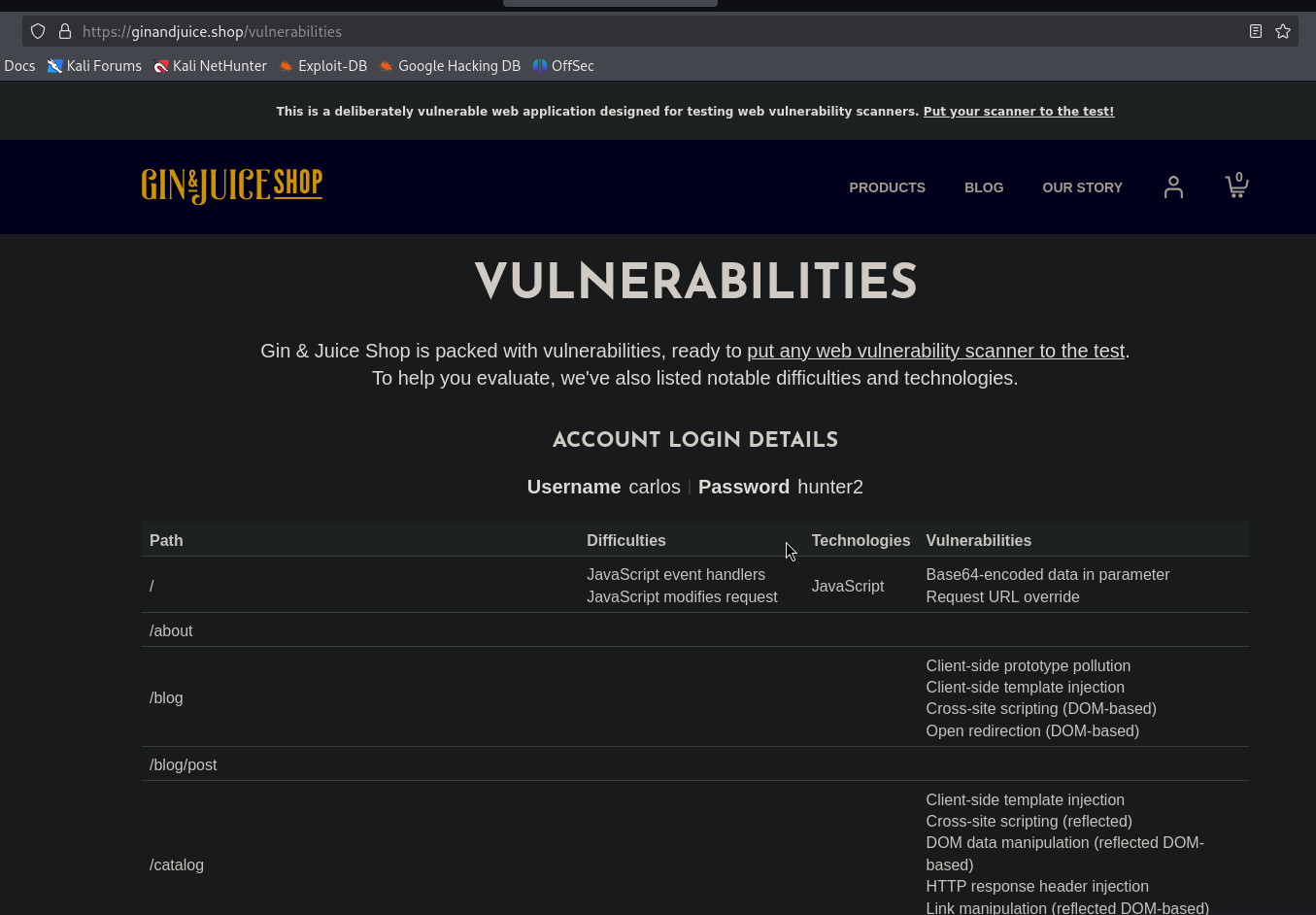Open Our Story menu item
Image resolution: width=1316 pixels, height=915 pixels.
coord(1082,187)
